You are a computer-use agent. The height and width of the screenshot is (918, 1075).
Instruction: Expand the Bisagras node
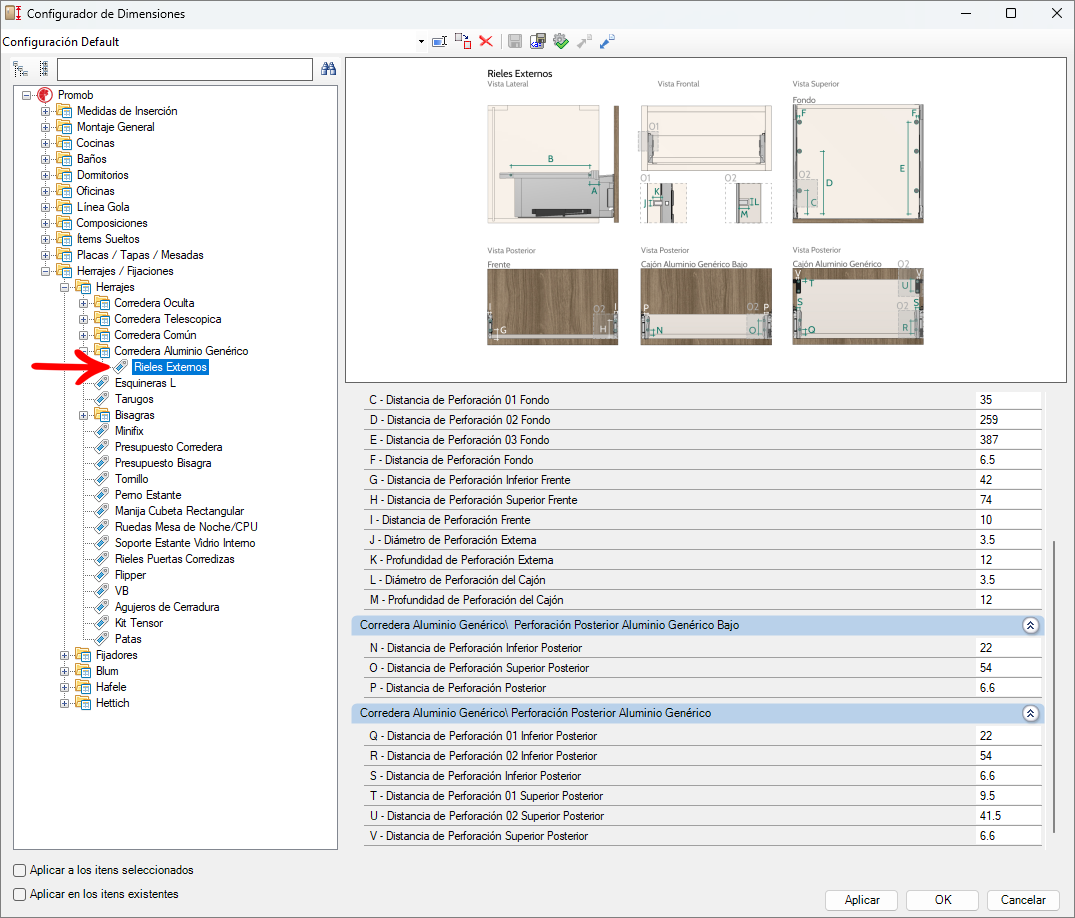point(84,415)
